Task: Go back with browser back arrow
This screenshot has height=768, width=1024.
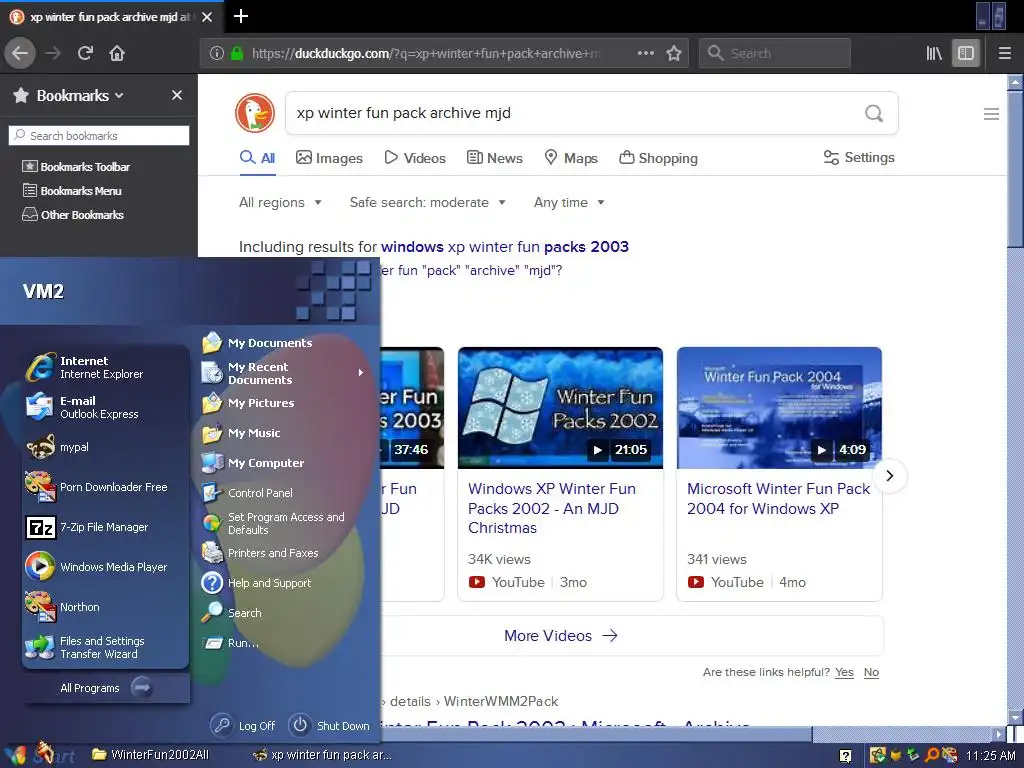Action: [20, 53]
